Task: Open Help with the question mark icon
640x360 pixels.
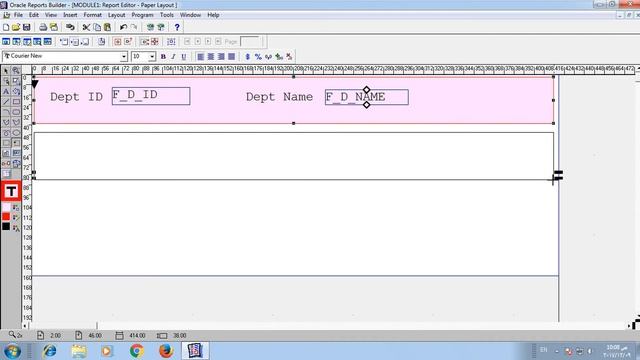Action: coord(177,27)
